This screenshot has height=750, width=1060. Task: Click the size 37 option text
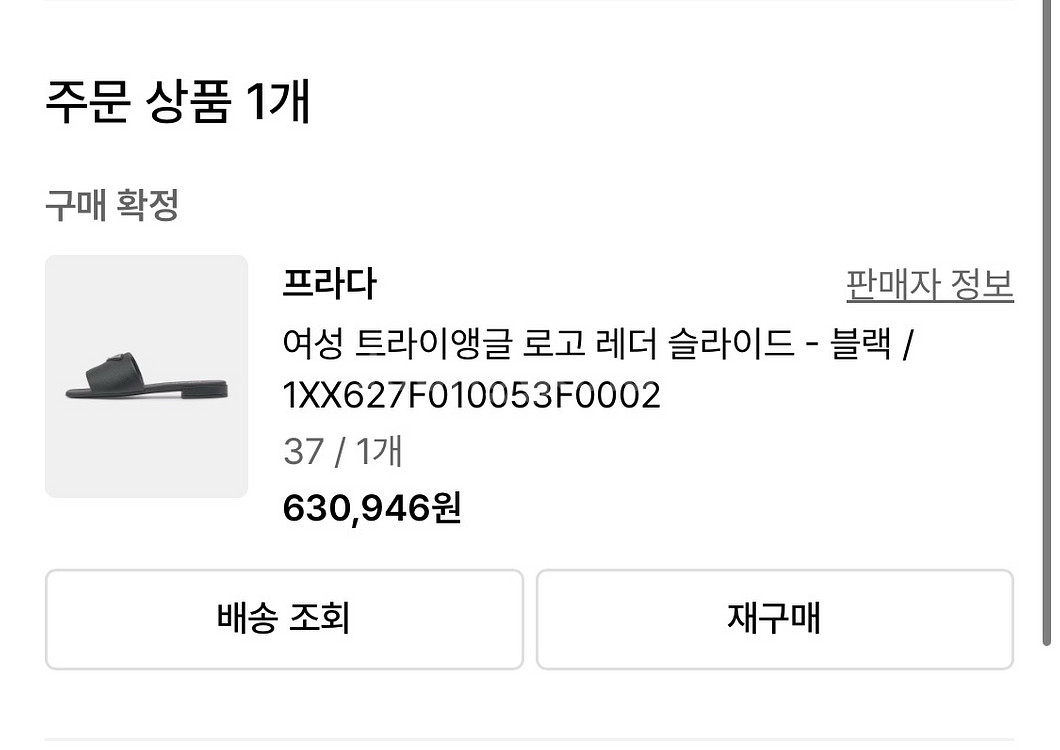pyautogui.click(x=303, y=452)
